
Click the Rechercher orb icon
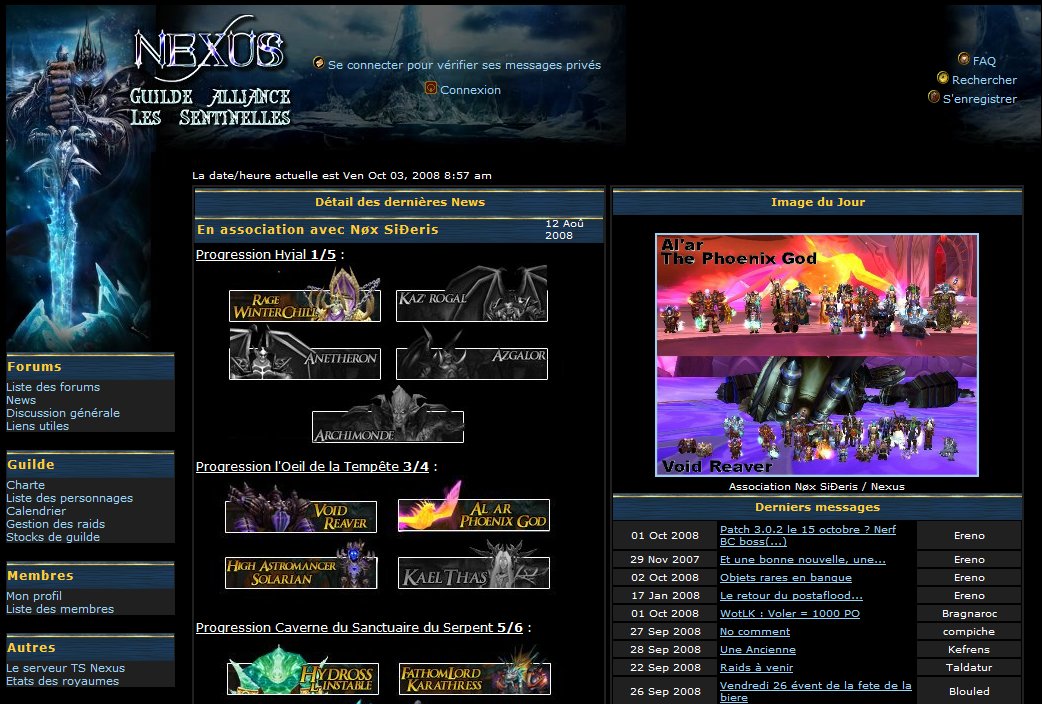coord(943,78)
